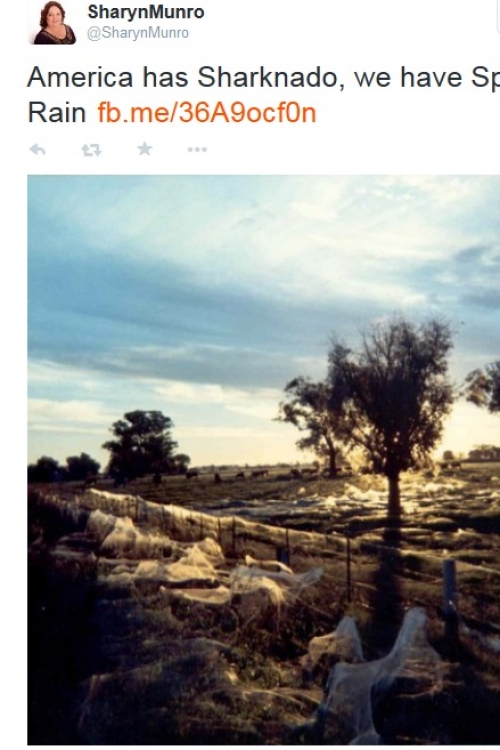Favorite the tweet with the star icon
Screen dimensions: 500x750
pos(144,149)
